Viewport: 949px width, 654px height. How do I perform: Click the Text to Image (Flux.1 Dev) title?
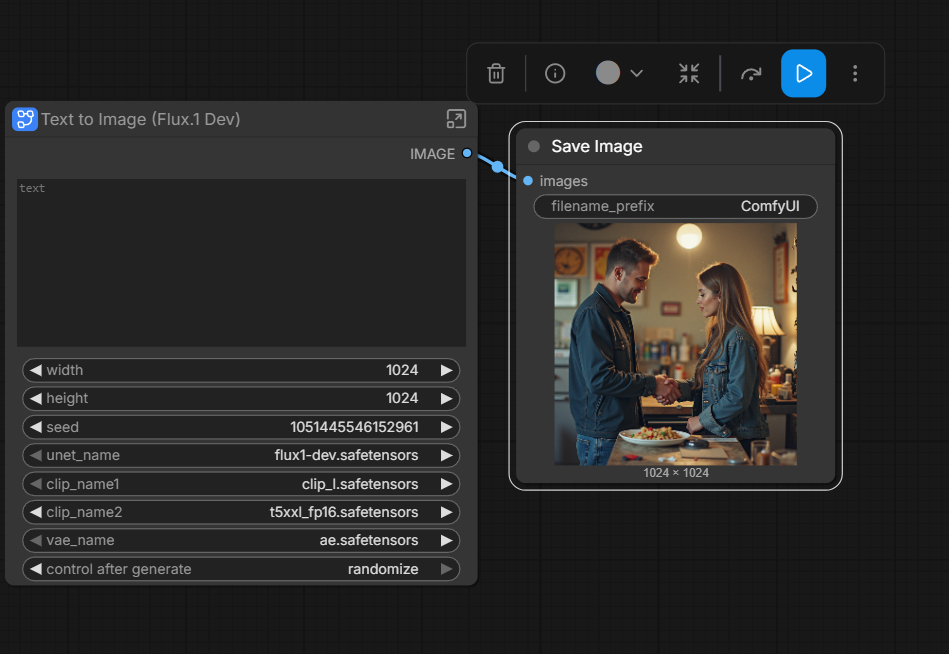(x=140, y=119)
